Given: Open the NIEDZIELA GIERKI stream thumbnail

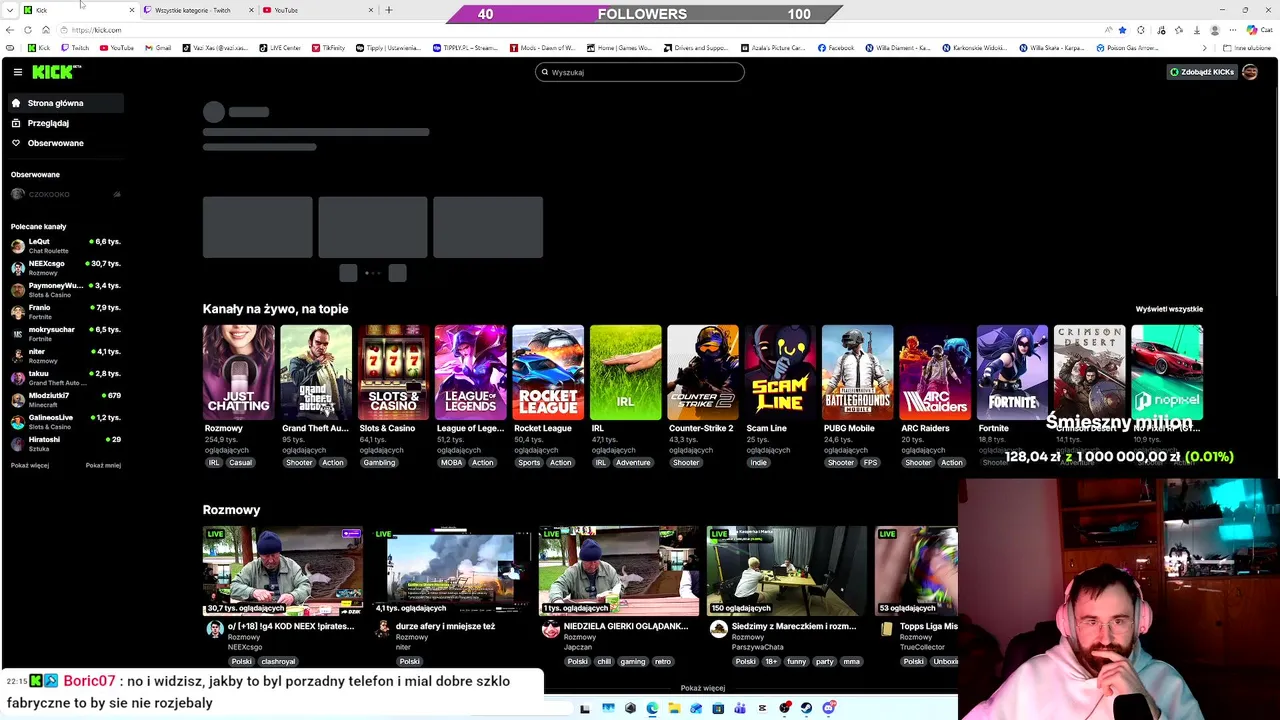Looking at the screenshot, I should [619, 571].
